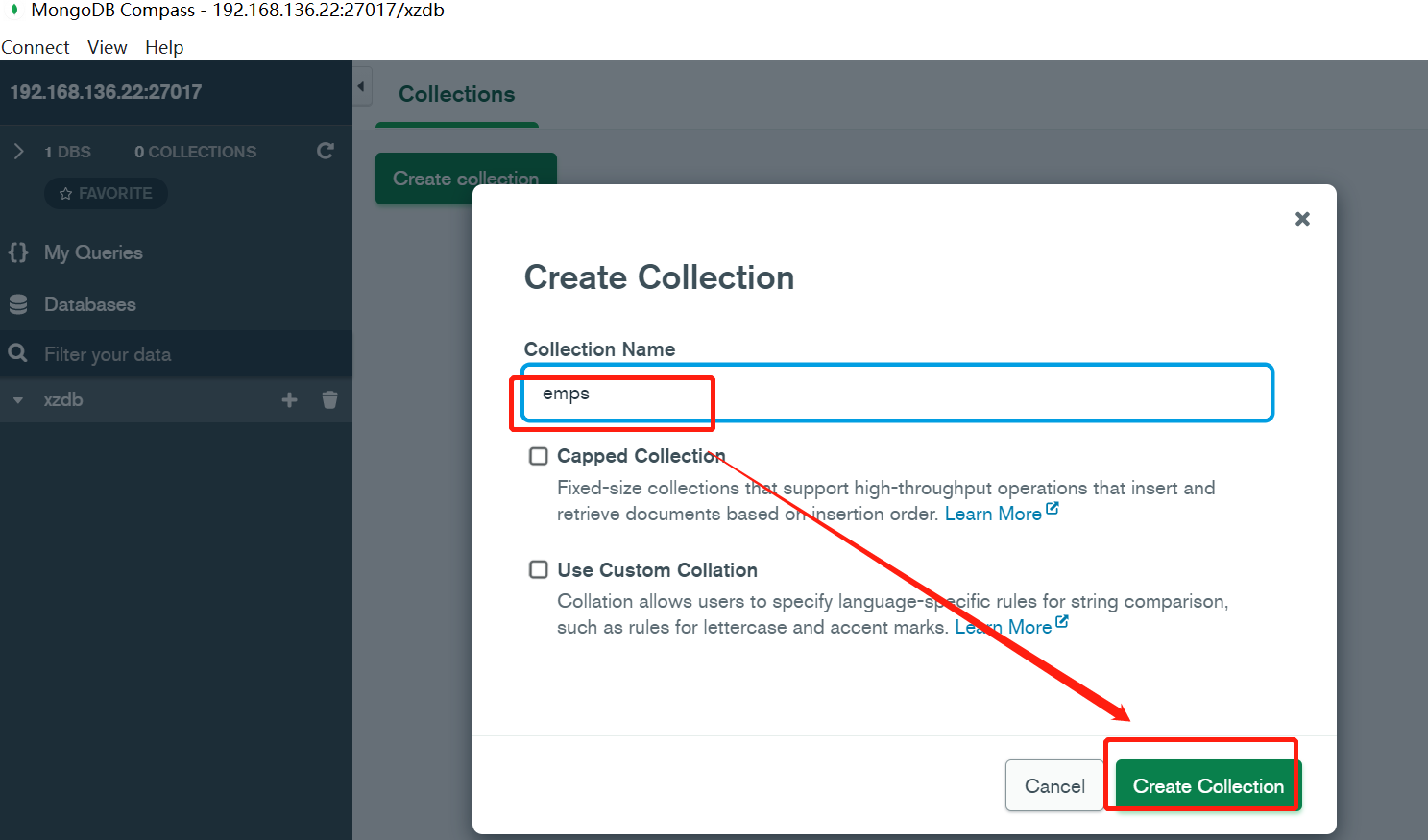The width and height of the screenshot is (1428, 840).
Task: Open the View menu
Action: coord(107,47)
